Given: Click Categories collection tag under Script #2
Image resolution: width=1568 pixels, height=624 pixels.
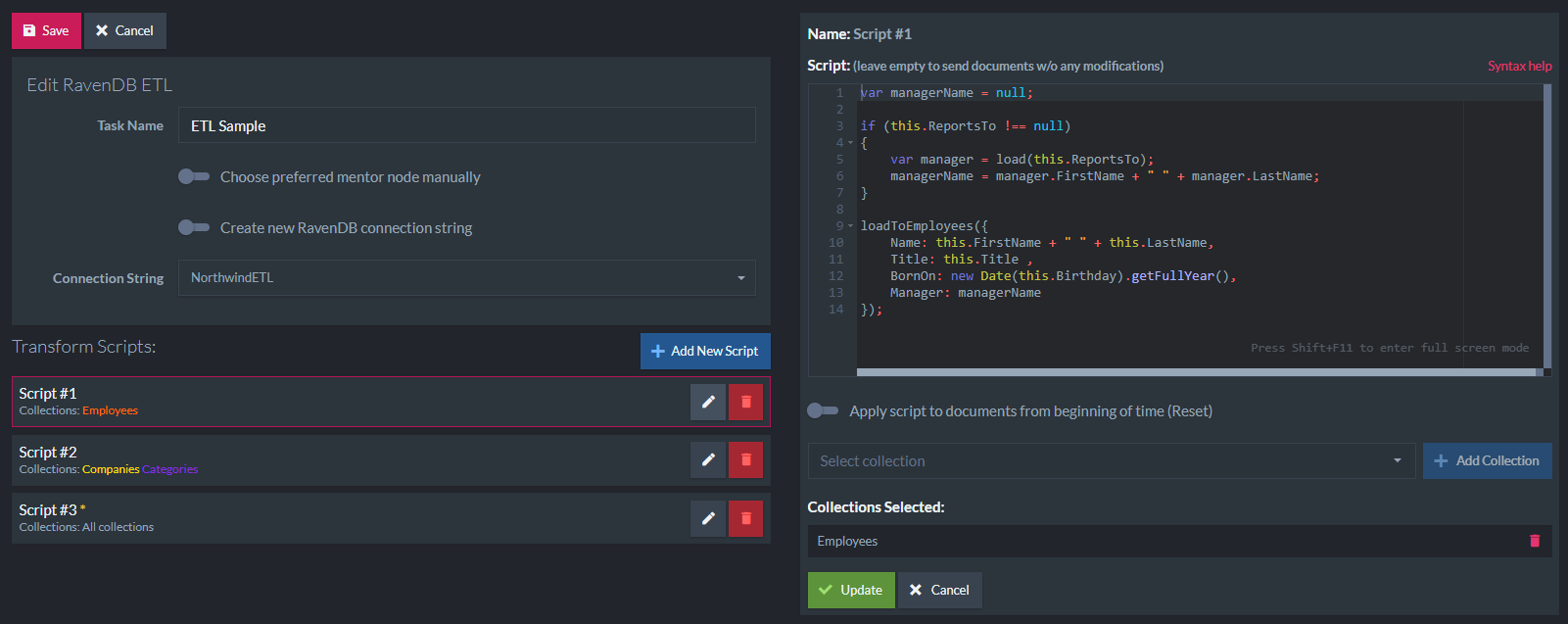Looking at the screenshot, I should [x=169, y=469].
